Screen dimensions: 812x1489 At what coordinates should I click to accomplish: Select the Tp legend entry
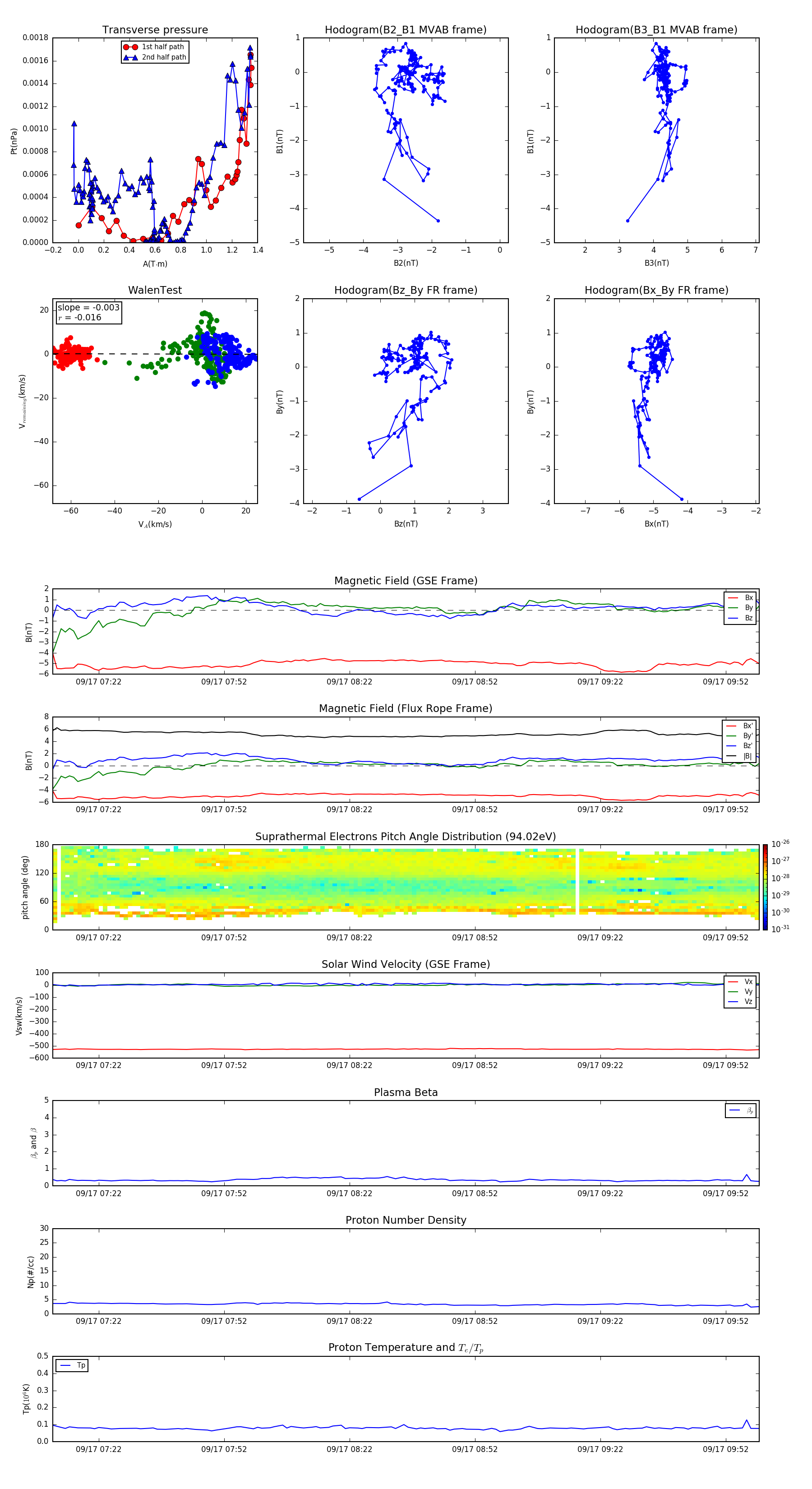[73, 1365]
